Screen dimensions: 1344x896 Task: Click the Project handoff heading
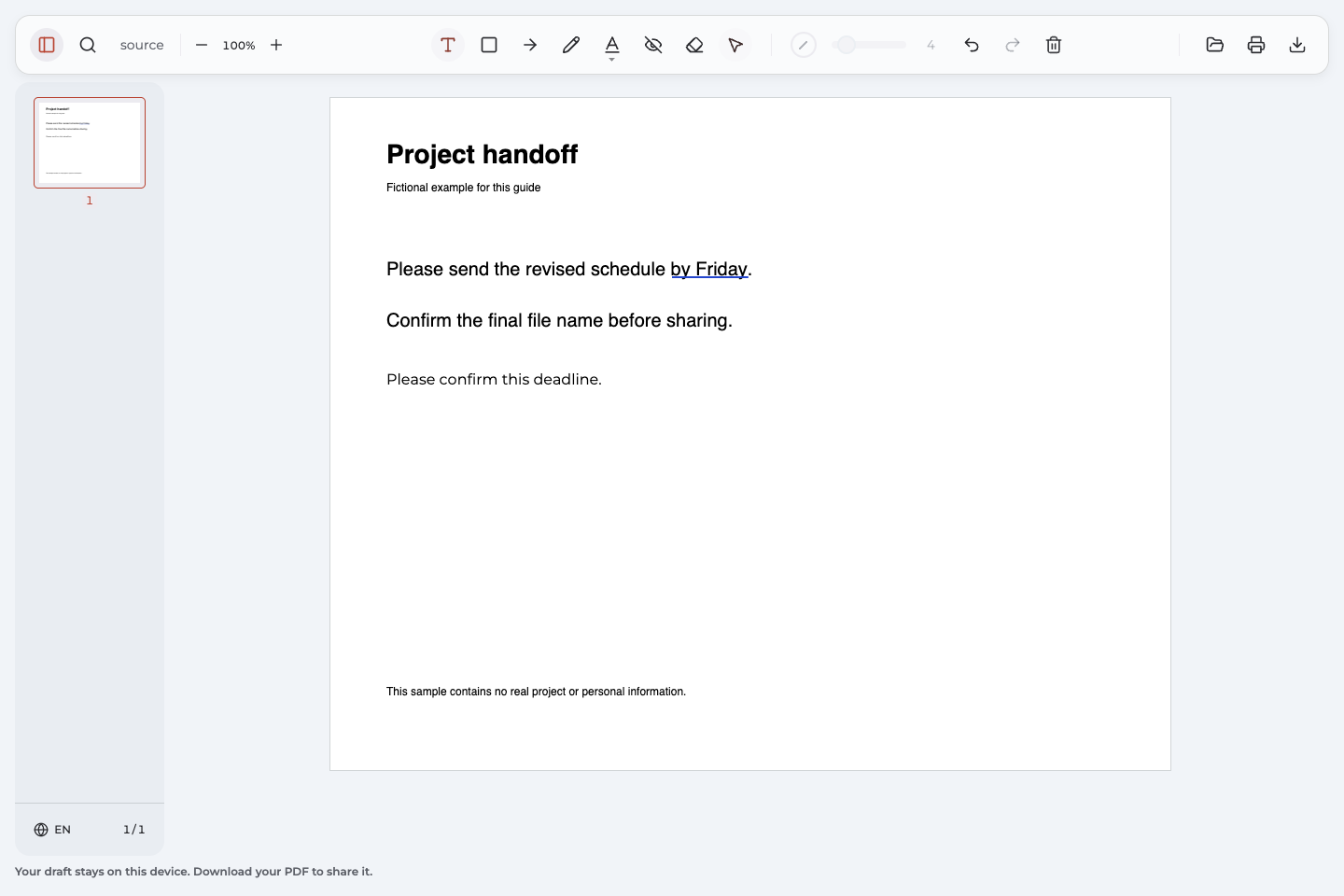click(x=482, y=155)
